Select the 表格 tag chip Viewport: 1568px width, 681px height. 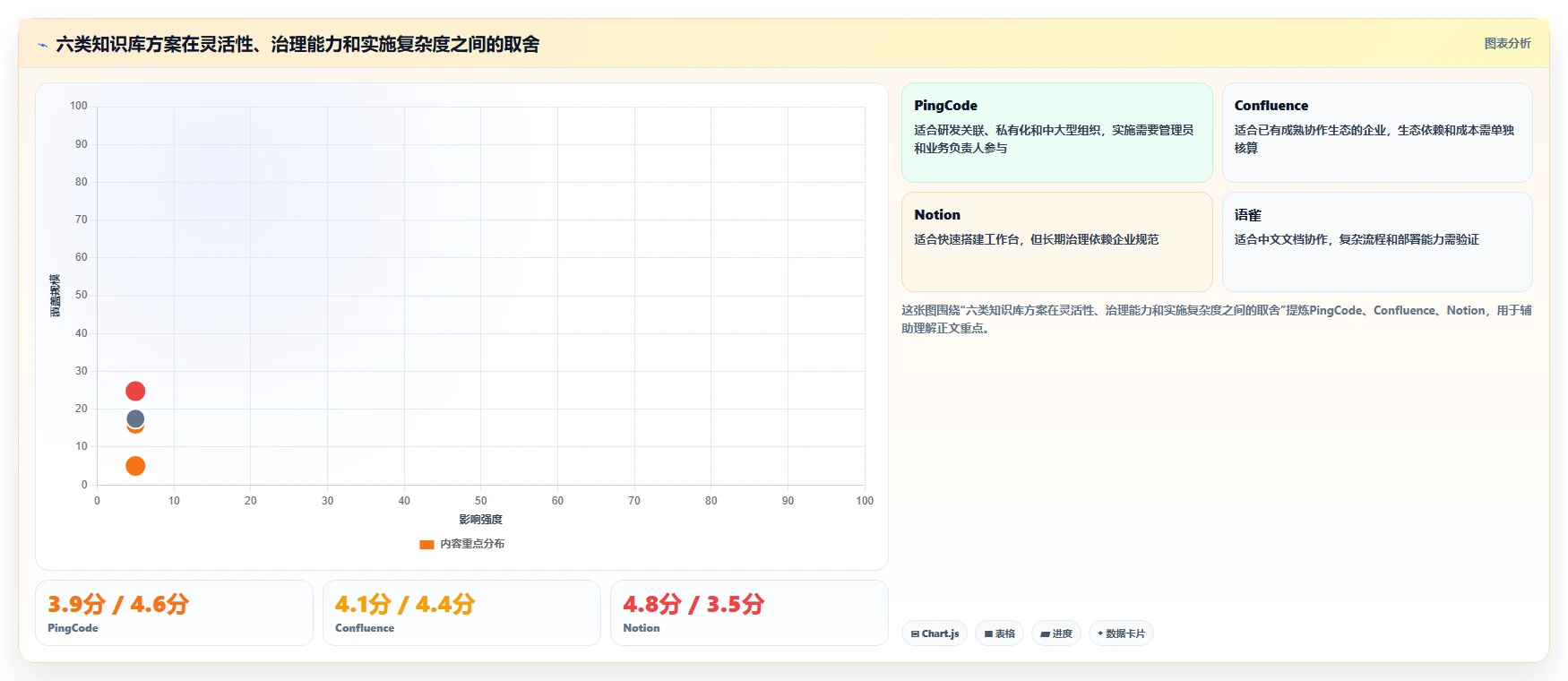(x=999, y=634)
